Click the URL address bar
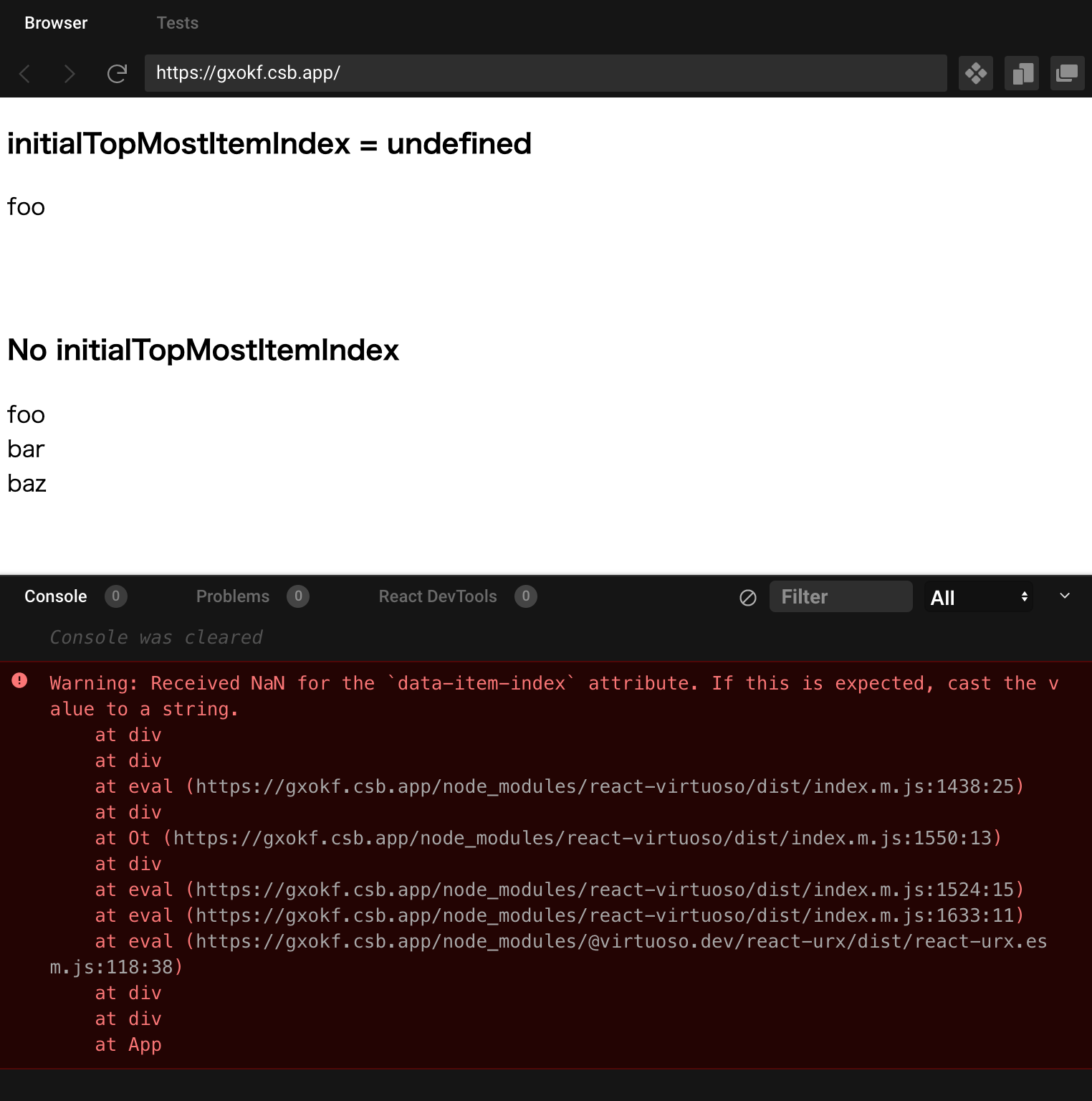This screenshot has height=1101, width=1092. 545,72
